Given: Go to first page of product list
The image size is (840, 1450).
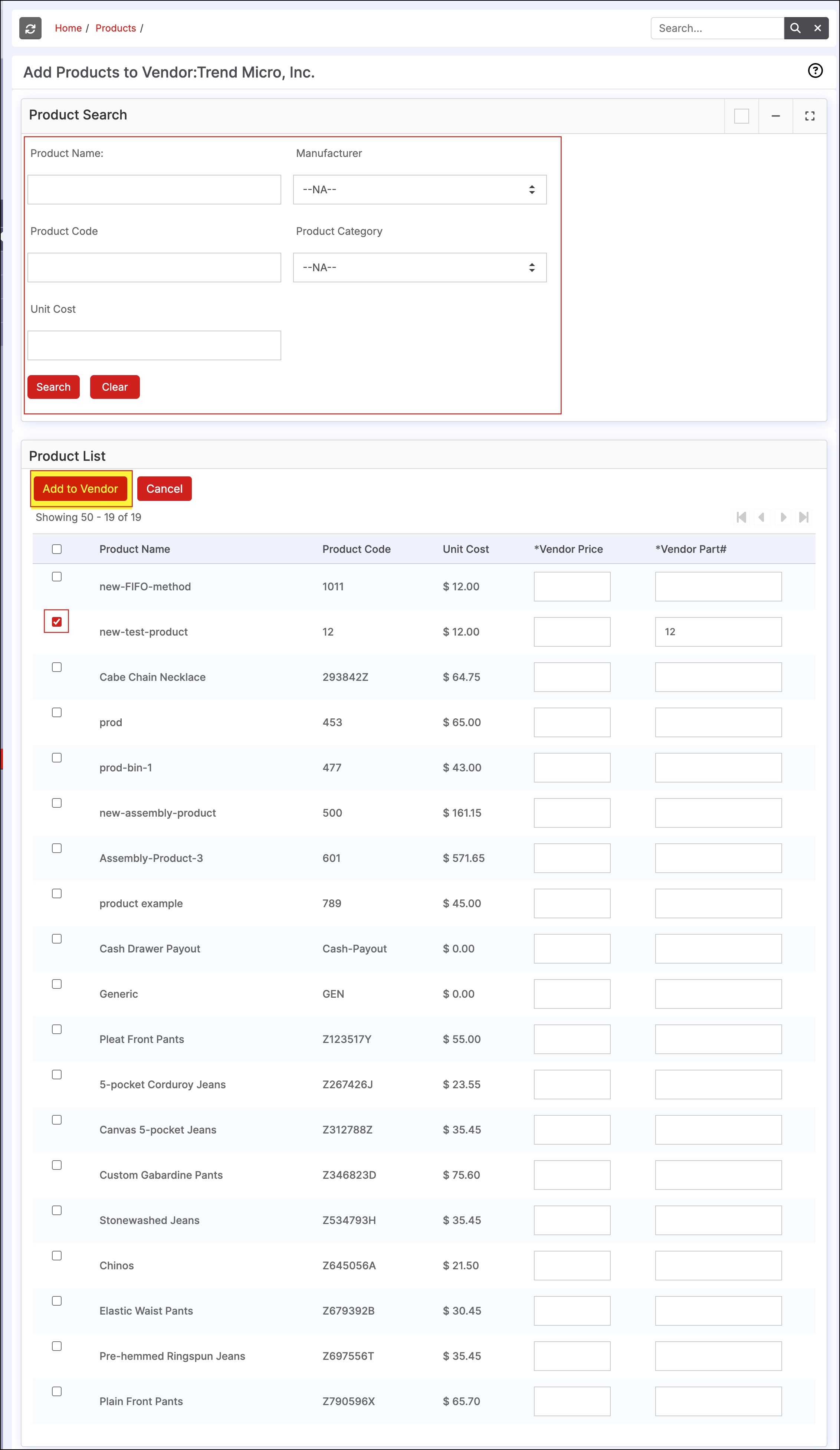Looking at the screenshot, I should [742, 517].
